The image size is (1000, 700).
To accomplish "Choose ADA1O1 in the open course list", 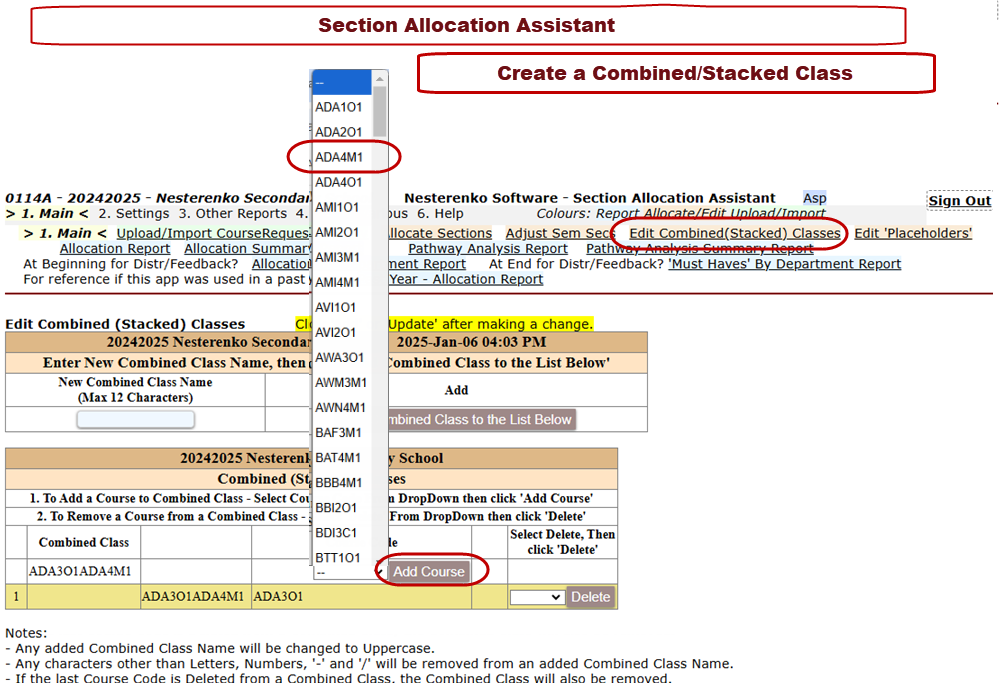I will coord(339,107).
